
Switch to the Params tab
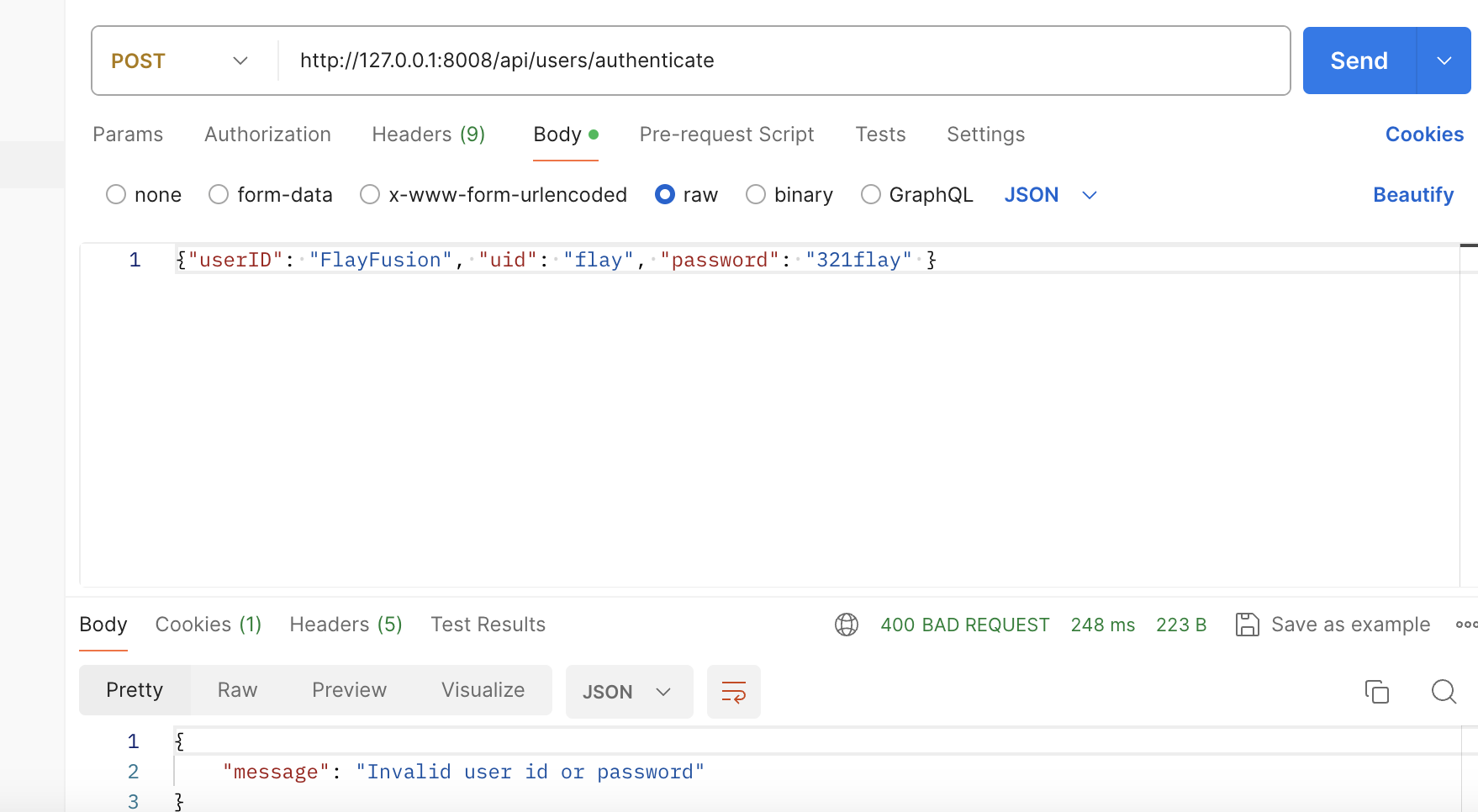(x=128, y=134)
